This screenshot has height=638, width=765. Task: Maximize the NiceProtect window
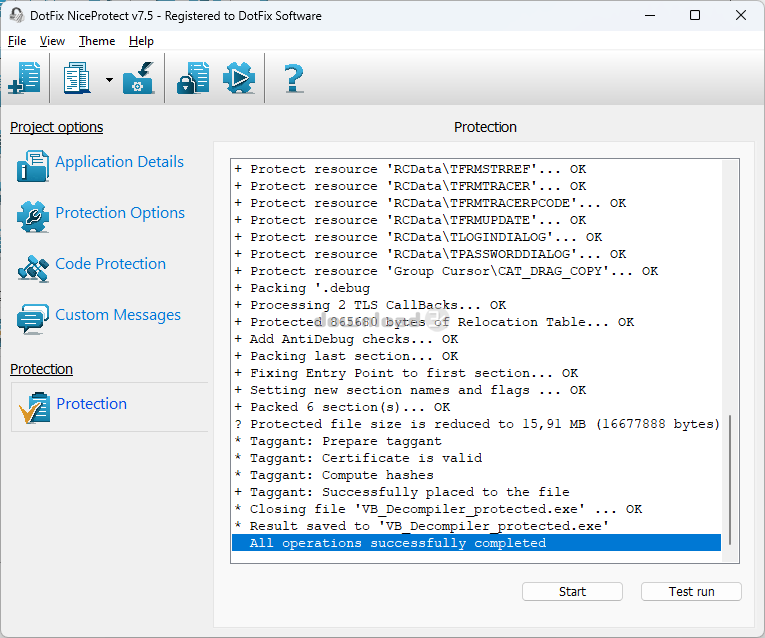click(695, 15)
